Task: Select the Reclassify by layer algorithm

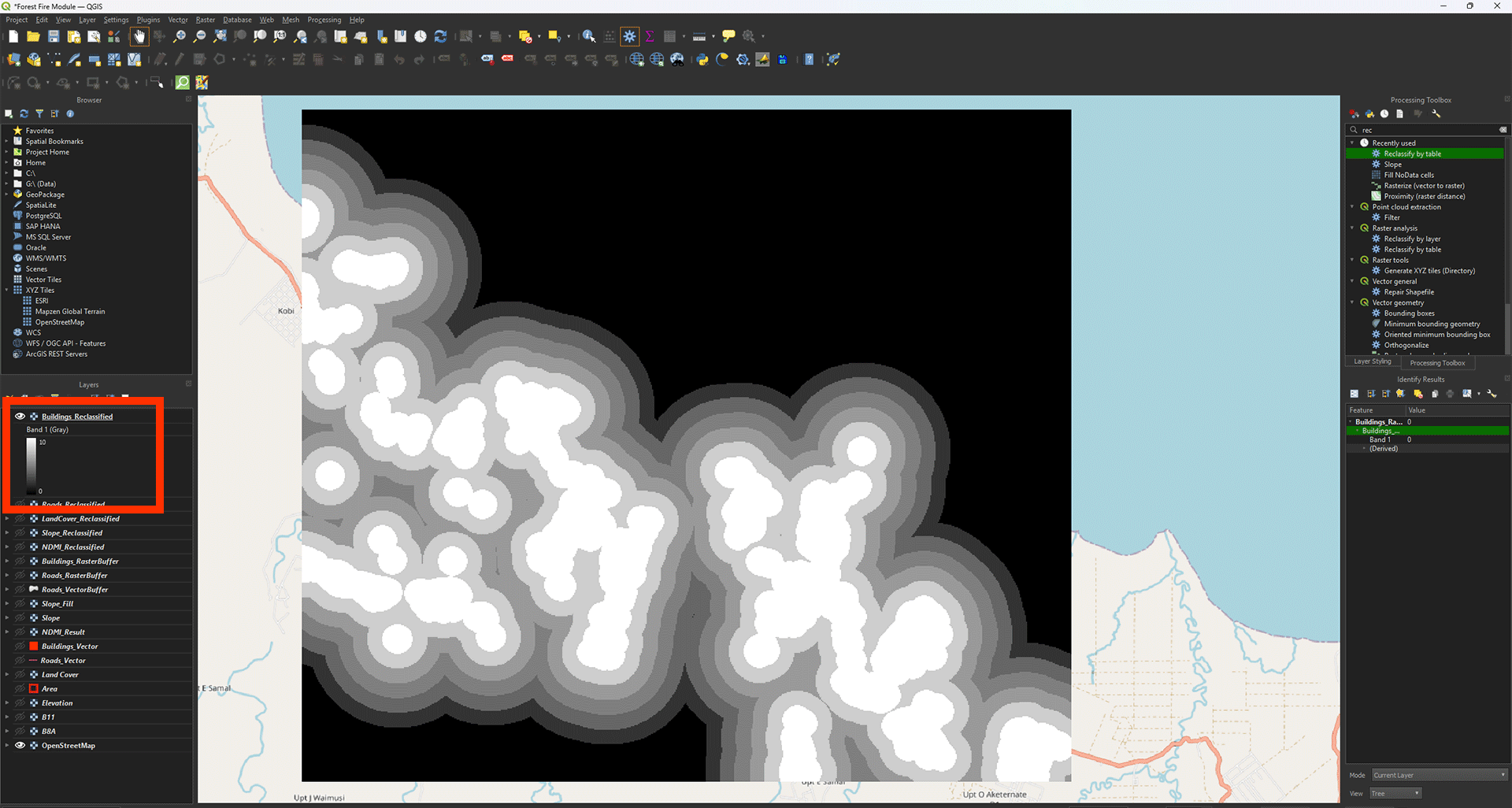Action: [x=1412, y=239]
